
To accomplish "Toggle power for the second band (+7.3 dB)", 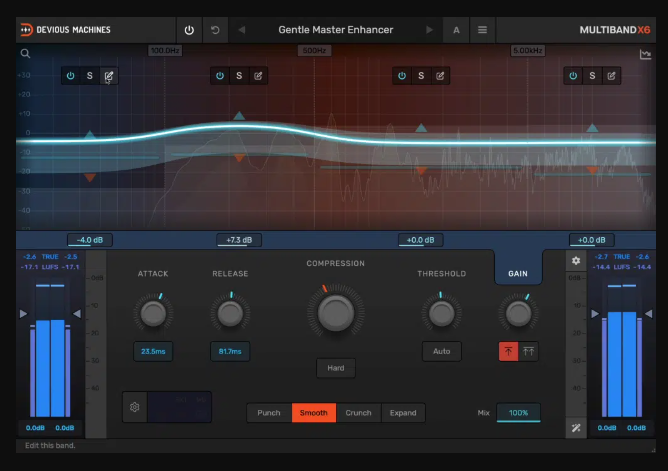I will click(x=220, y=76).
